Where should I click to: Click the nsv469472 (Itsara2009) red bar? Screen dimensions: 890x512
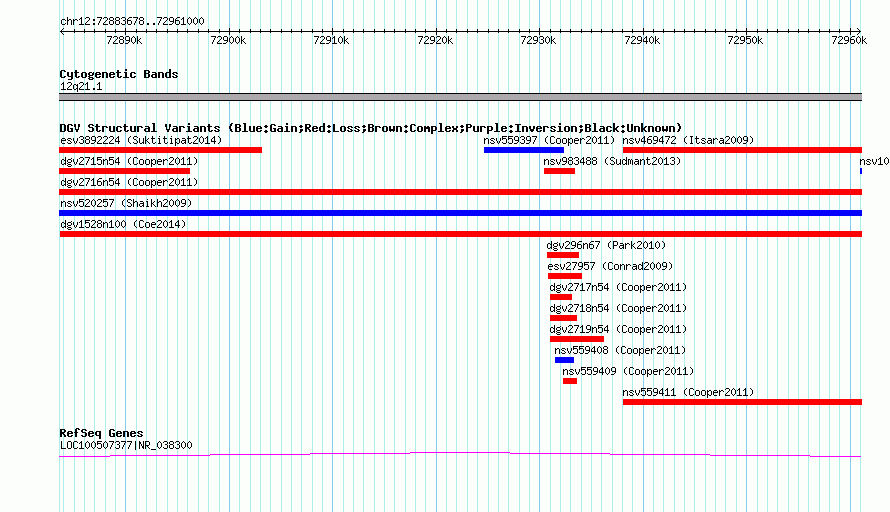pos(742,150)
